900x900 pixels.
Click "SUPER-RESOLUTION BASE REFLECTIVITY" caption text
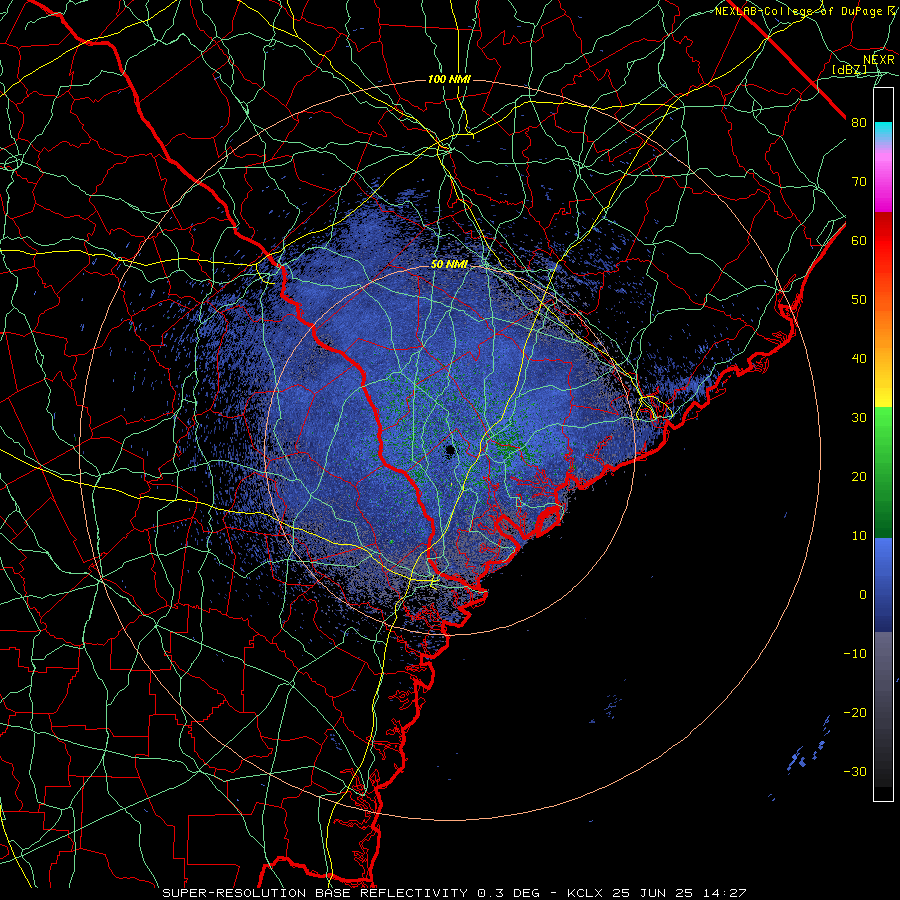pyautogui.click(x=314, y=893)
